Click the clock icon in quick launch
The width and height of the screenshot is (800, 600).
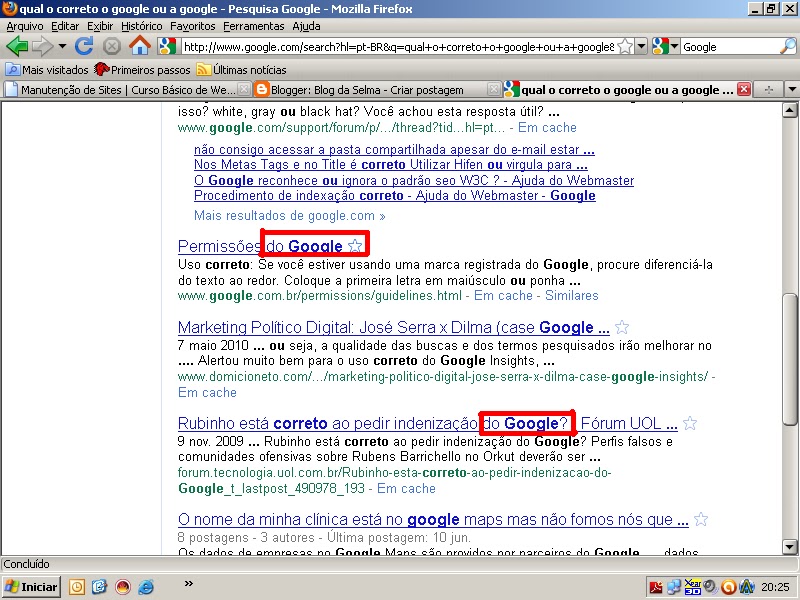(77, 587)
